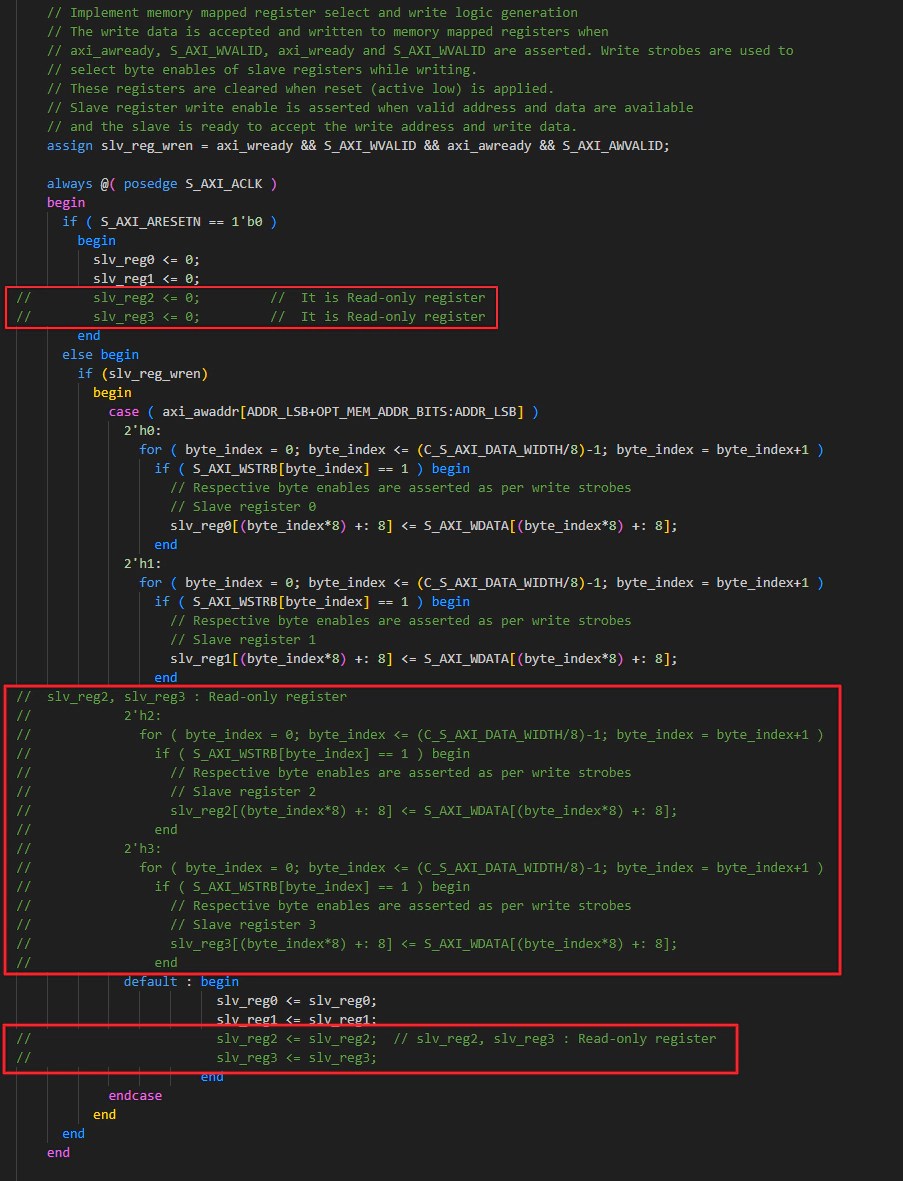Click the "always @( posedge S_AXI_ACLK )" line
The image size is (903, 1181).
click(162, 184)
